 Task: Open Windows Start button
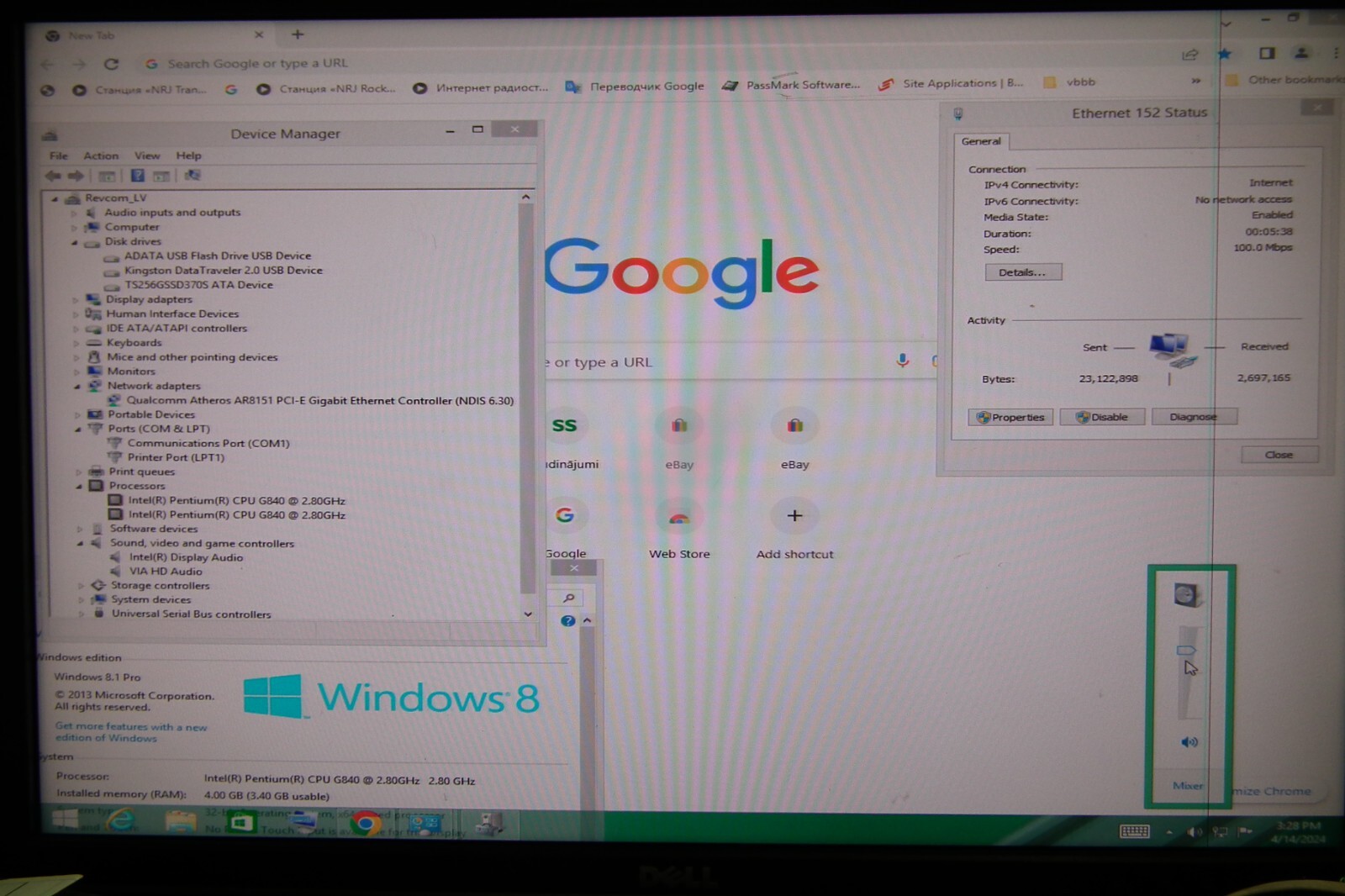coord(66,820)
